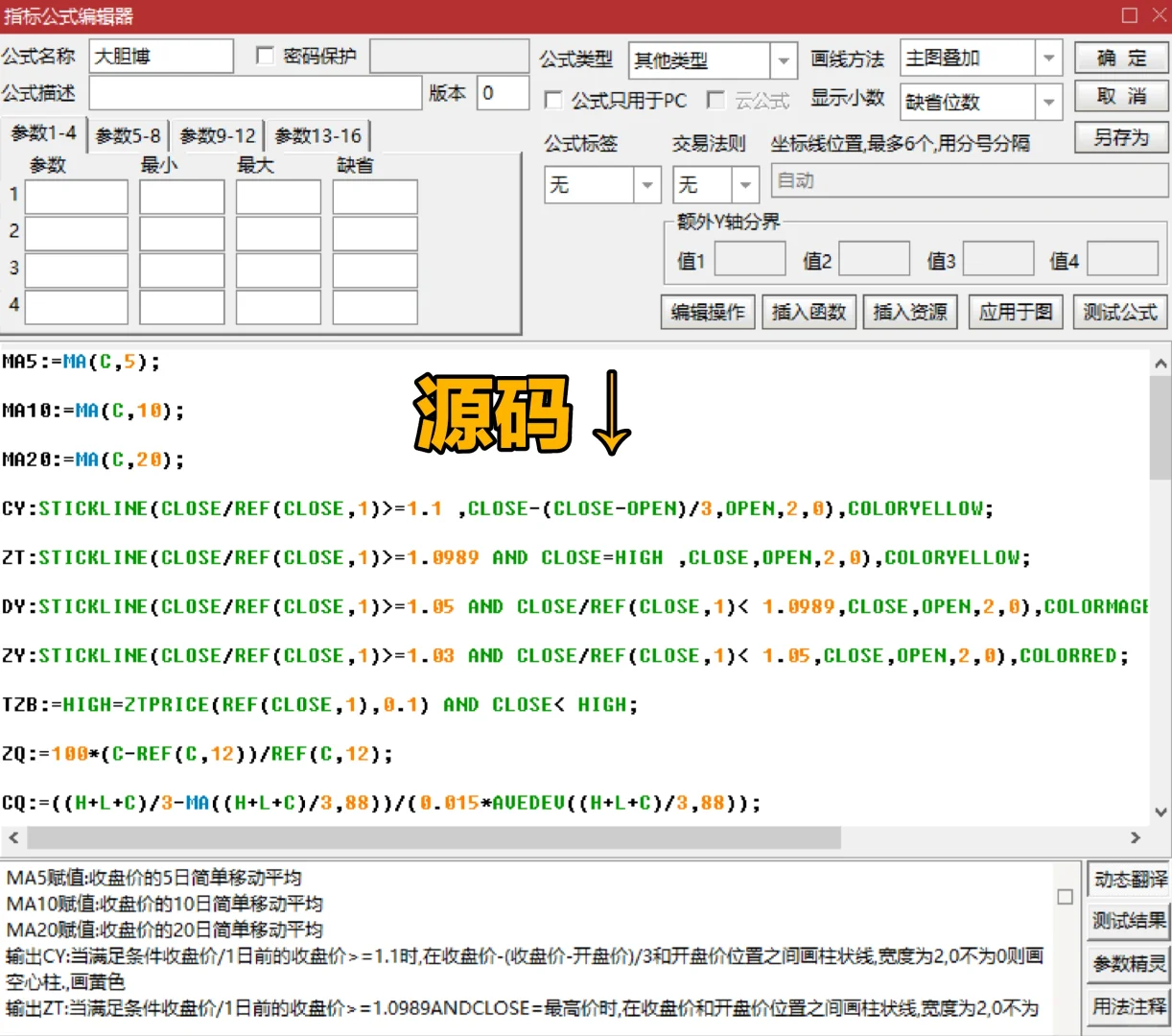Viewport: 1172px width, 1036px height.
Task: Test the formula using 测试公式
Action: click(1118, 312)
